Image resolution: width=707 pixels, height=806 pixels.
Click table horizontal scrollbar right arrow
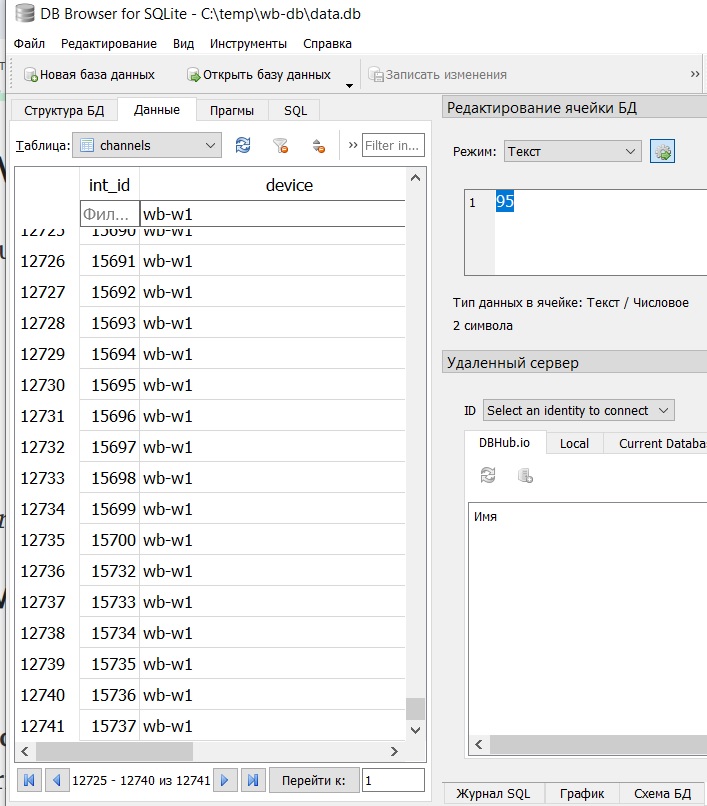point(394,752)
